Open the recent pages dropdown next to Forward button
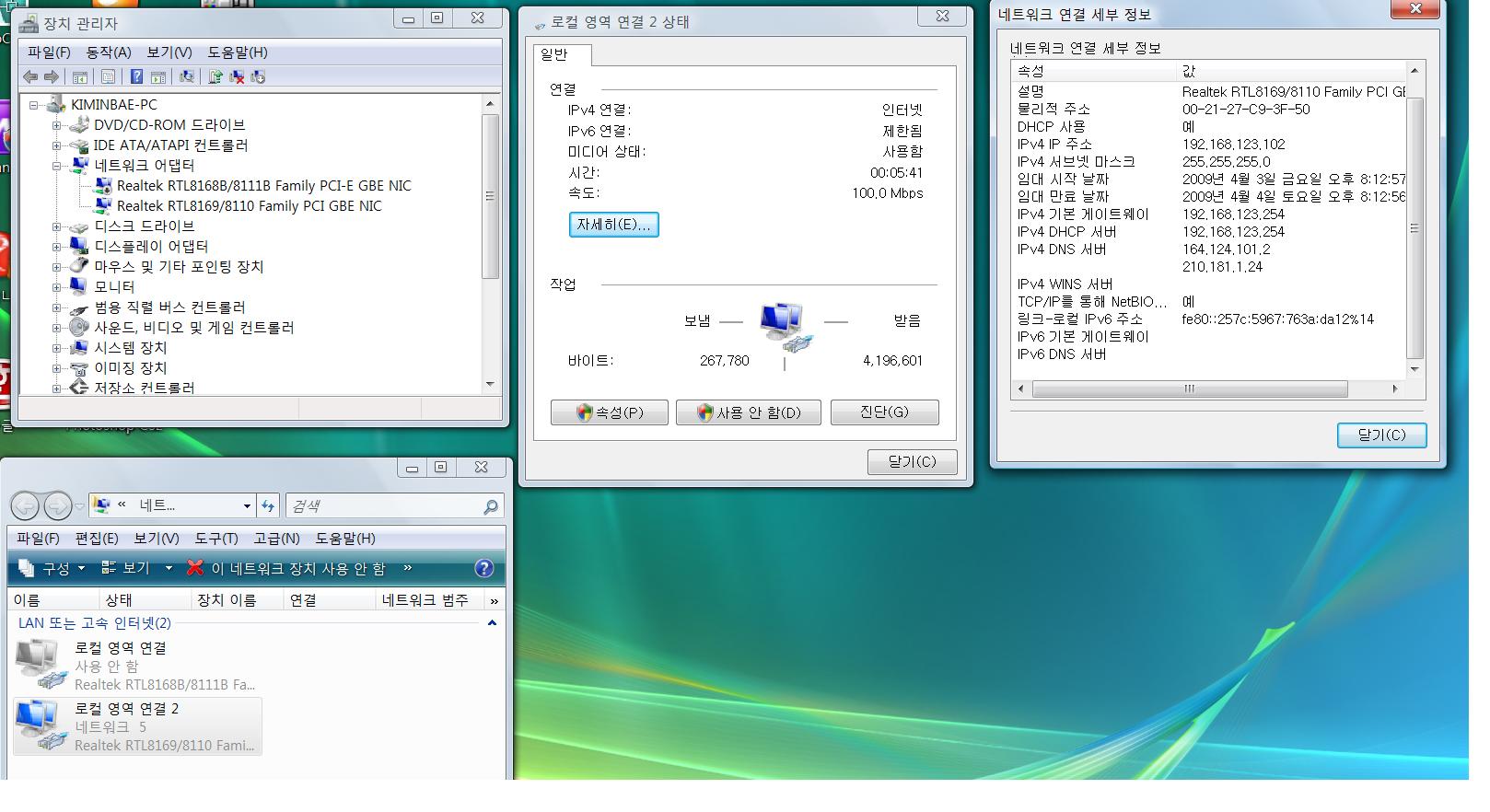 [x=80, y=505]
